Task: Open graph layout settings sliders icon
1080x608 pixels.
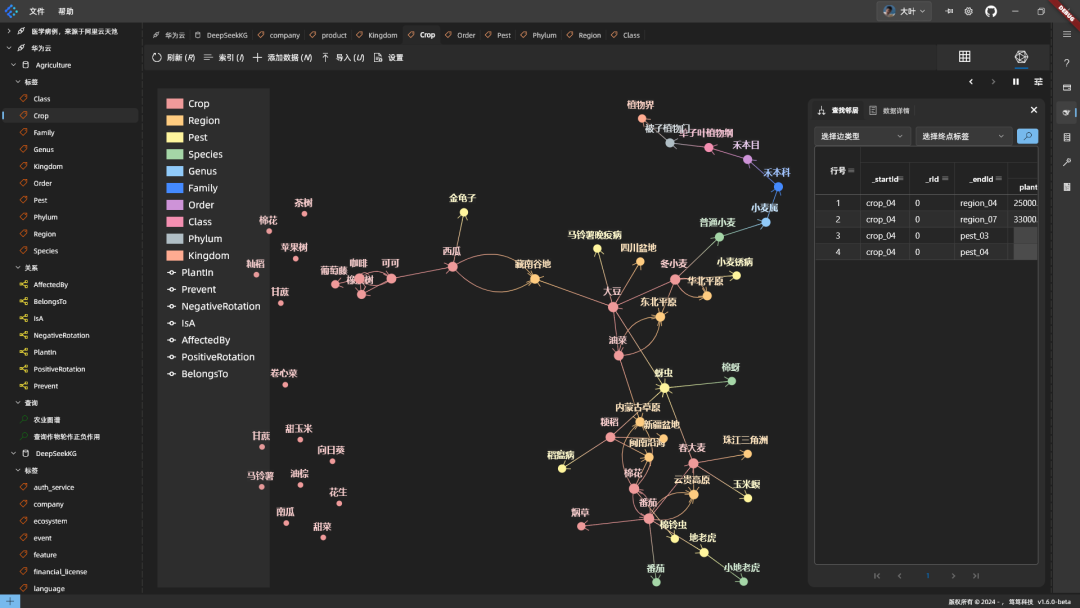Action: point(1038,81)
